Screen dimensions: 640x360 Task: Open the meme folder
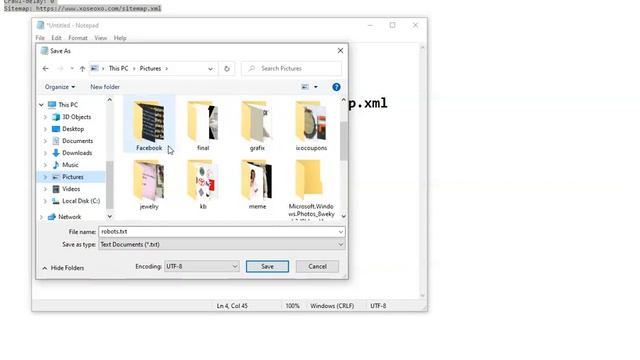(x=257, y=184)
